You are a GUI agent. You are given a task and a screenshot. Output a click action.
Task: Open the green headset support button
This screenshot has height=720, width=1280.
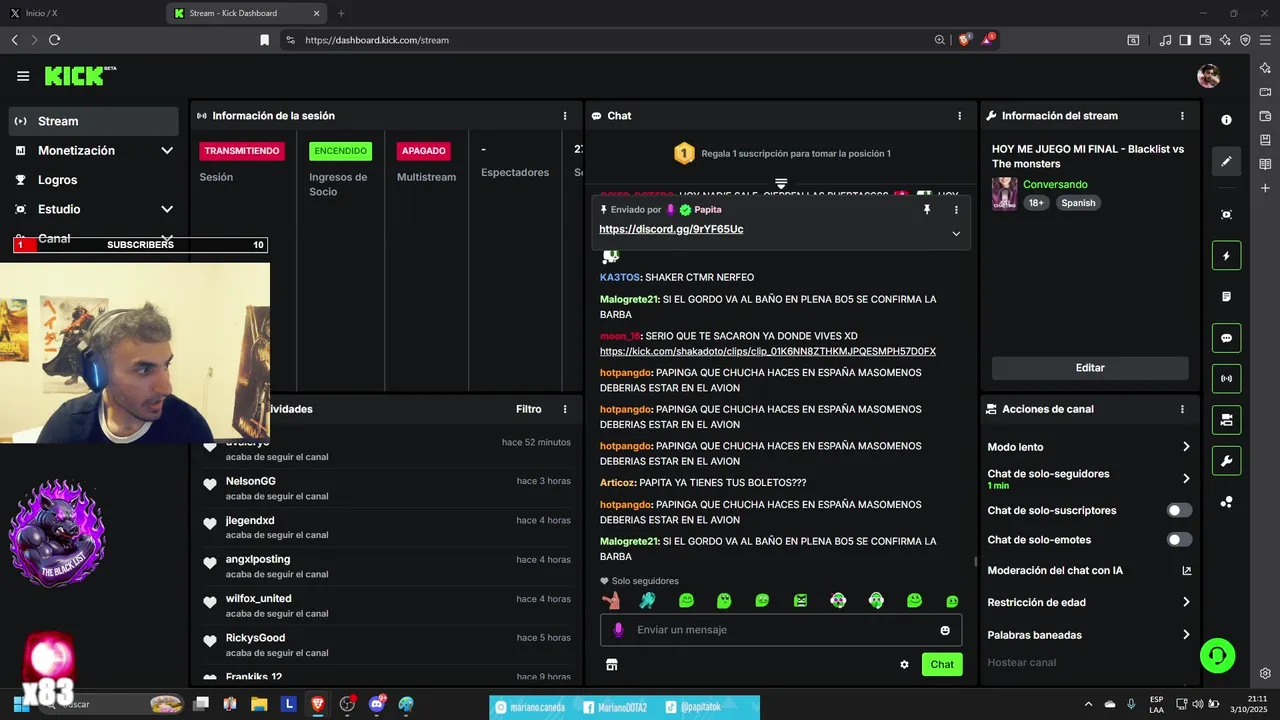(1217, 655)
